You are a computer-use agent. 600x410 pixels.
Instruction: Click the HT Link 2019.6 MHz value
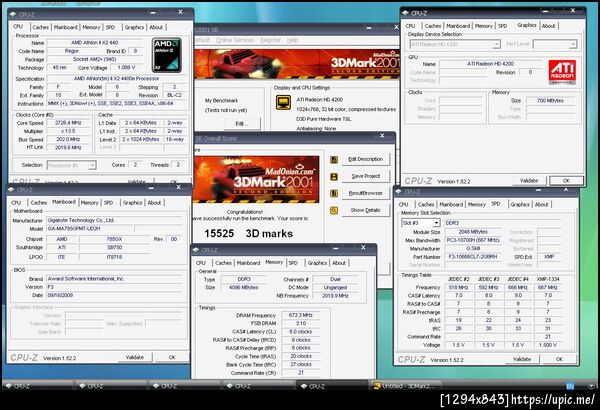pos(68,147)
